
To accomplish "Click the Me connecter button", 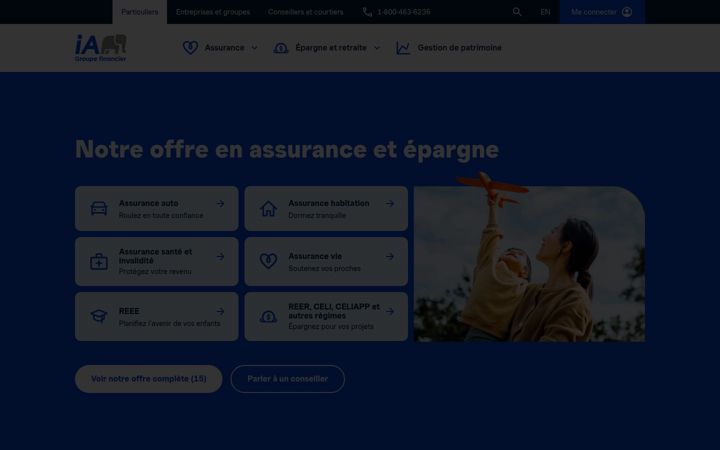I will (602, 12).
